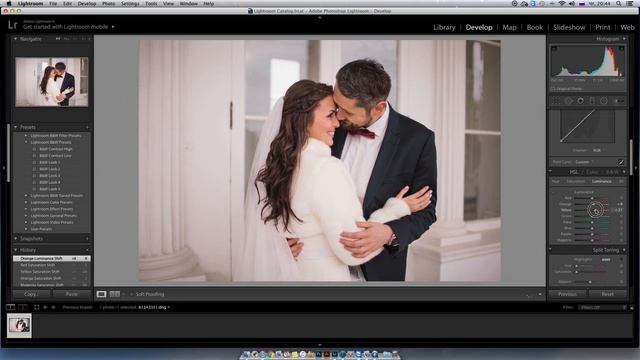Toggle the filter switch at filmstrip right end
The width and height of the screenshot is (640, 360).
pos(632,307)
